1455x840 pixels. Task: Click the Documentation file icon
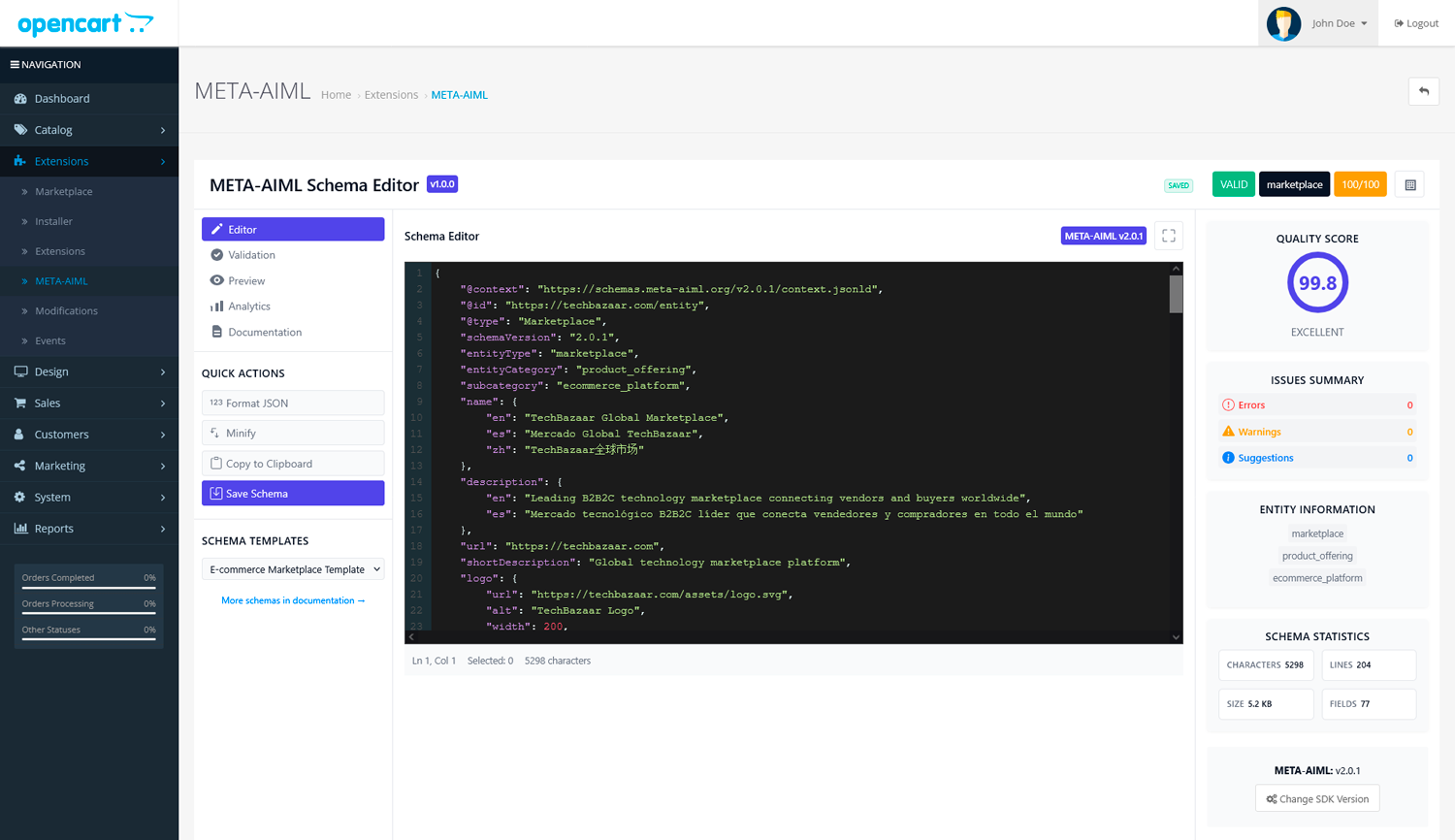pyautogui.click(x=217, y=332)
